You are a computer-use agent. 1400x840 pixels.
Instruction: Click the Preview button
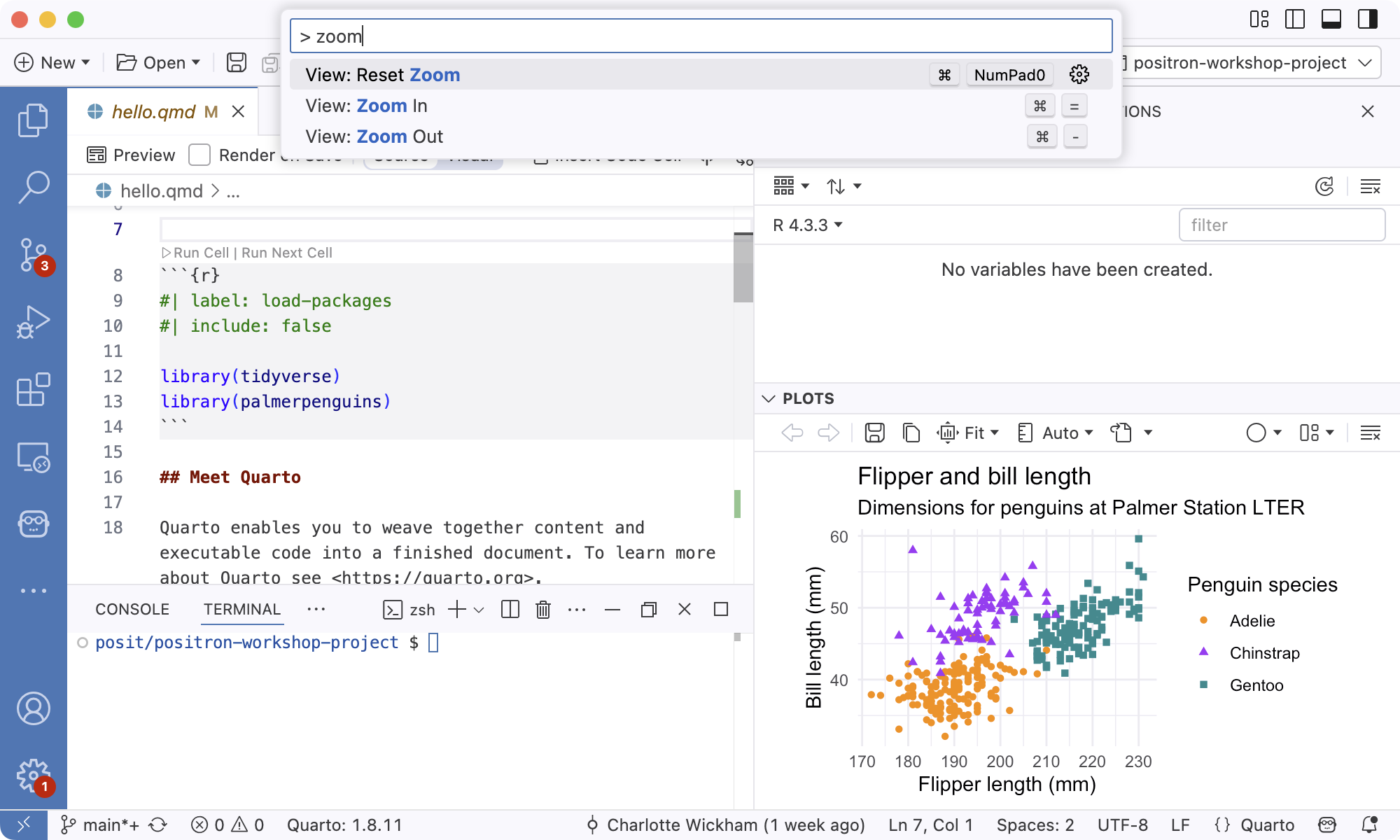tap(131, 155)
